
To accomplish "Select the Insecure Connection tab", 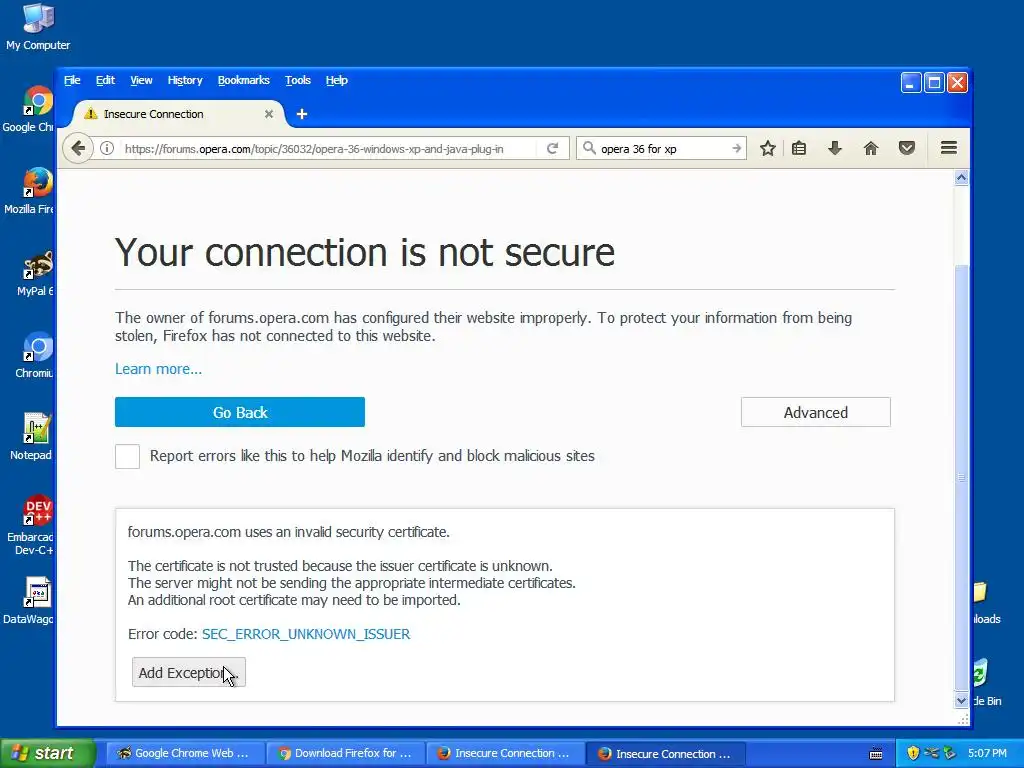I will (178, 114).
